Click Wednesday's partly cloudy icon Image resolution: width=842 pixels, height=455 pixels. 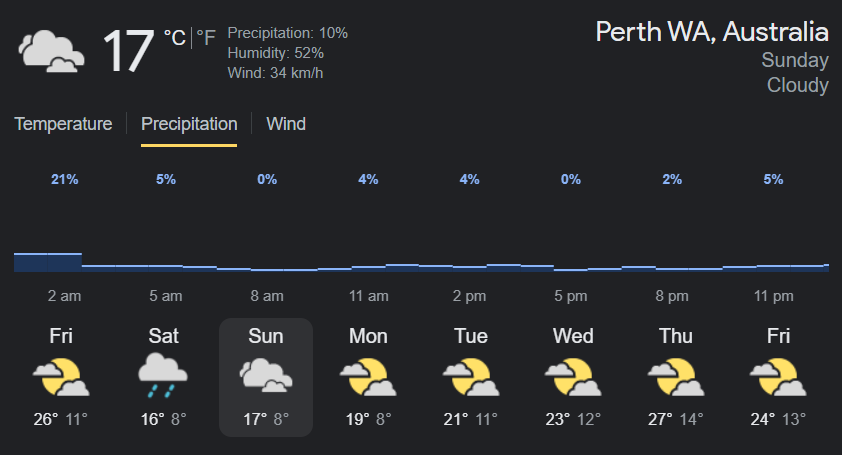tap(573, 377)
